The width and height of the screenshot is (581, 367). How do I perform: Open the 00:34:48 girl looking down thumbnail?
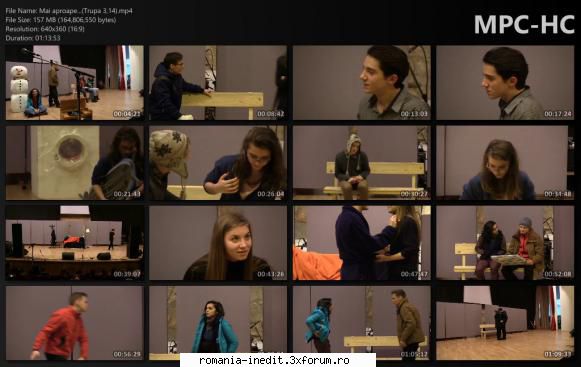[505, 163]
